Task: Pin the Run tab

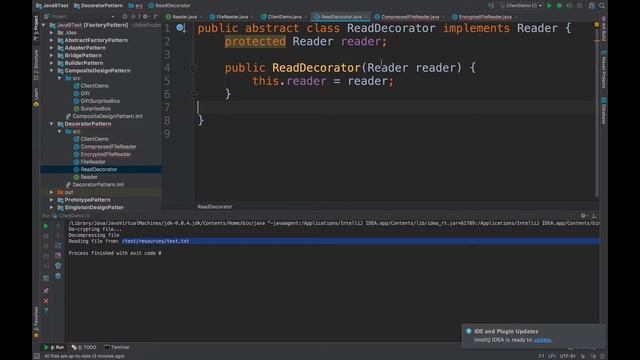Action: coord(46,290)
